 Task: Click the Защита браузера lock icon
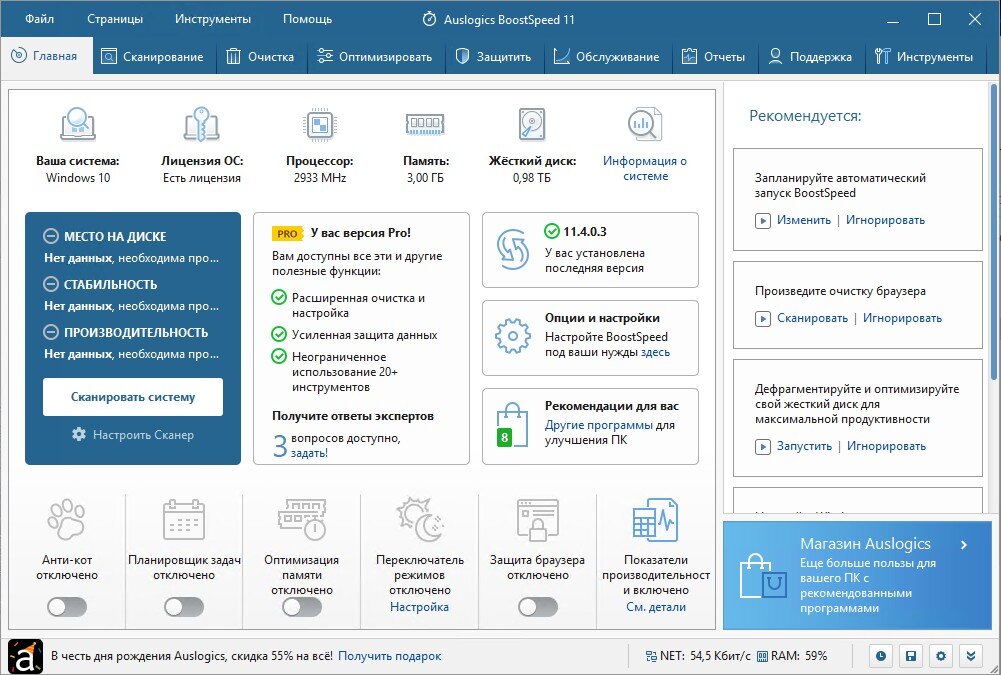pos(538,520)
